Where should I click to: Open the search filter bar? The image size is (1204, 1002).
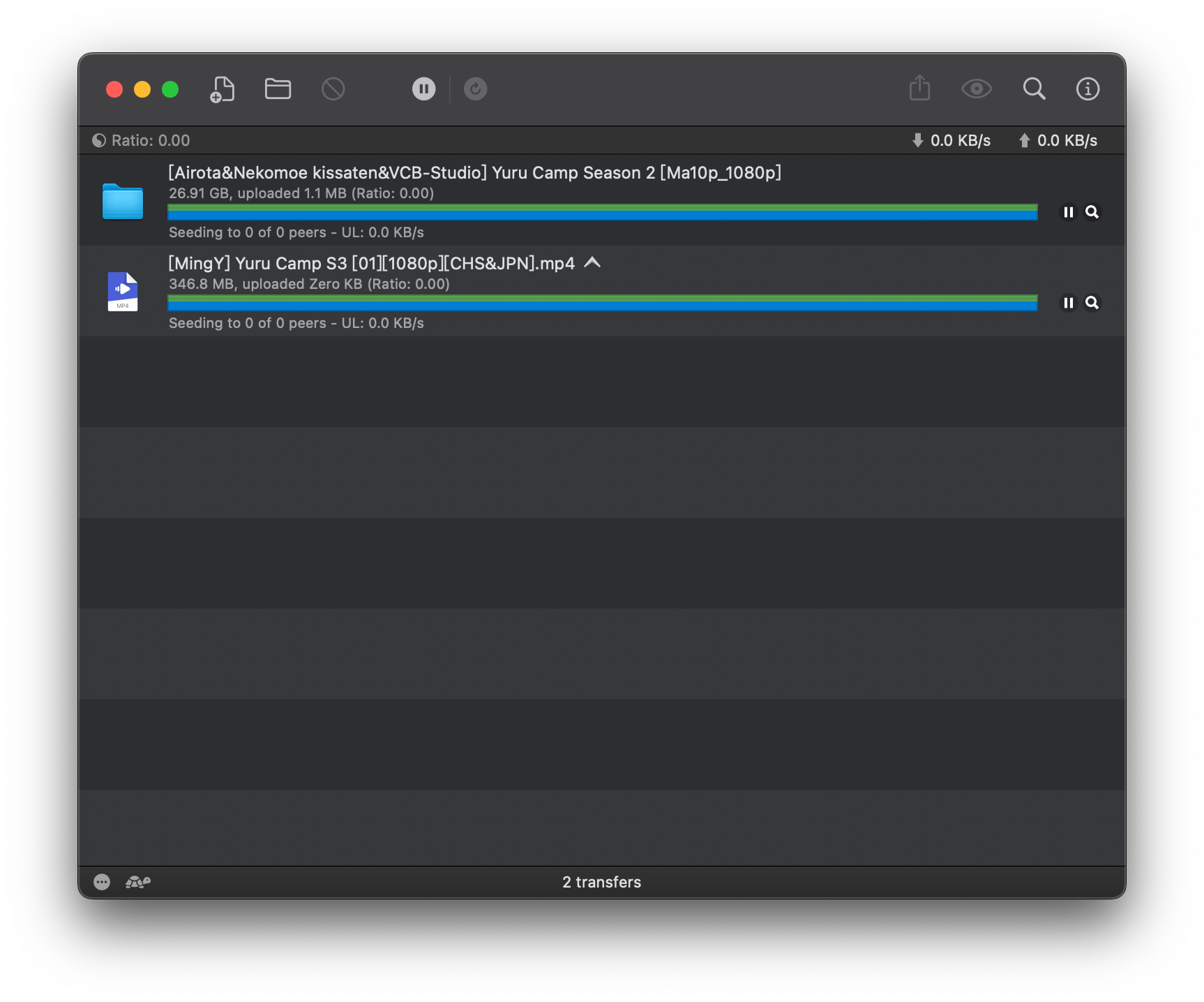(x=1034, y=89)
